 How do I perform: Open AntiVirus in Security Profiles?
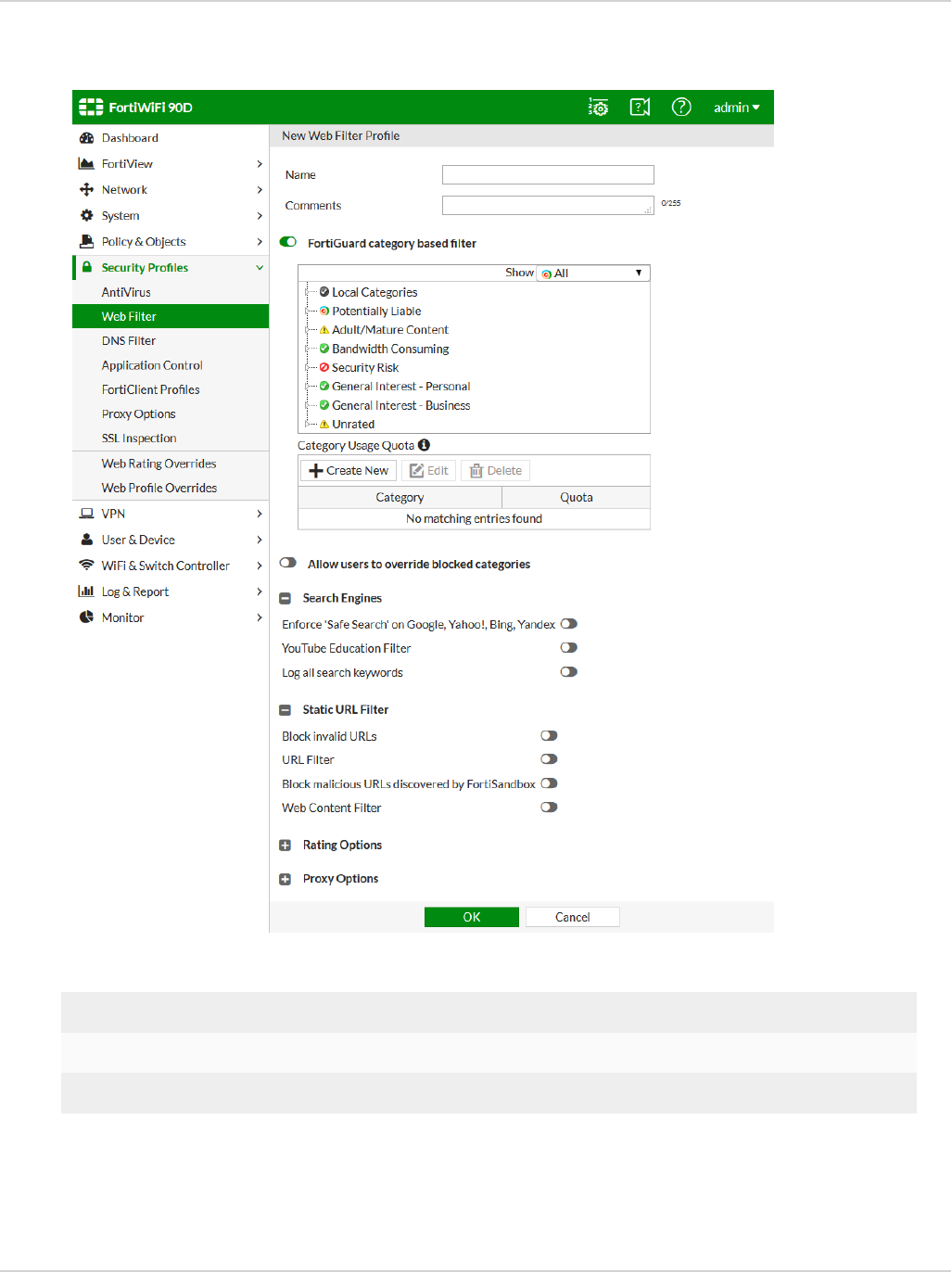click(126, 292)
